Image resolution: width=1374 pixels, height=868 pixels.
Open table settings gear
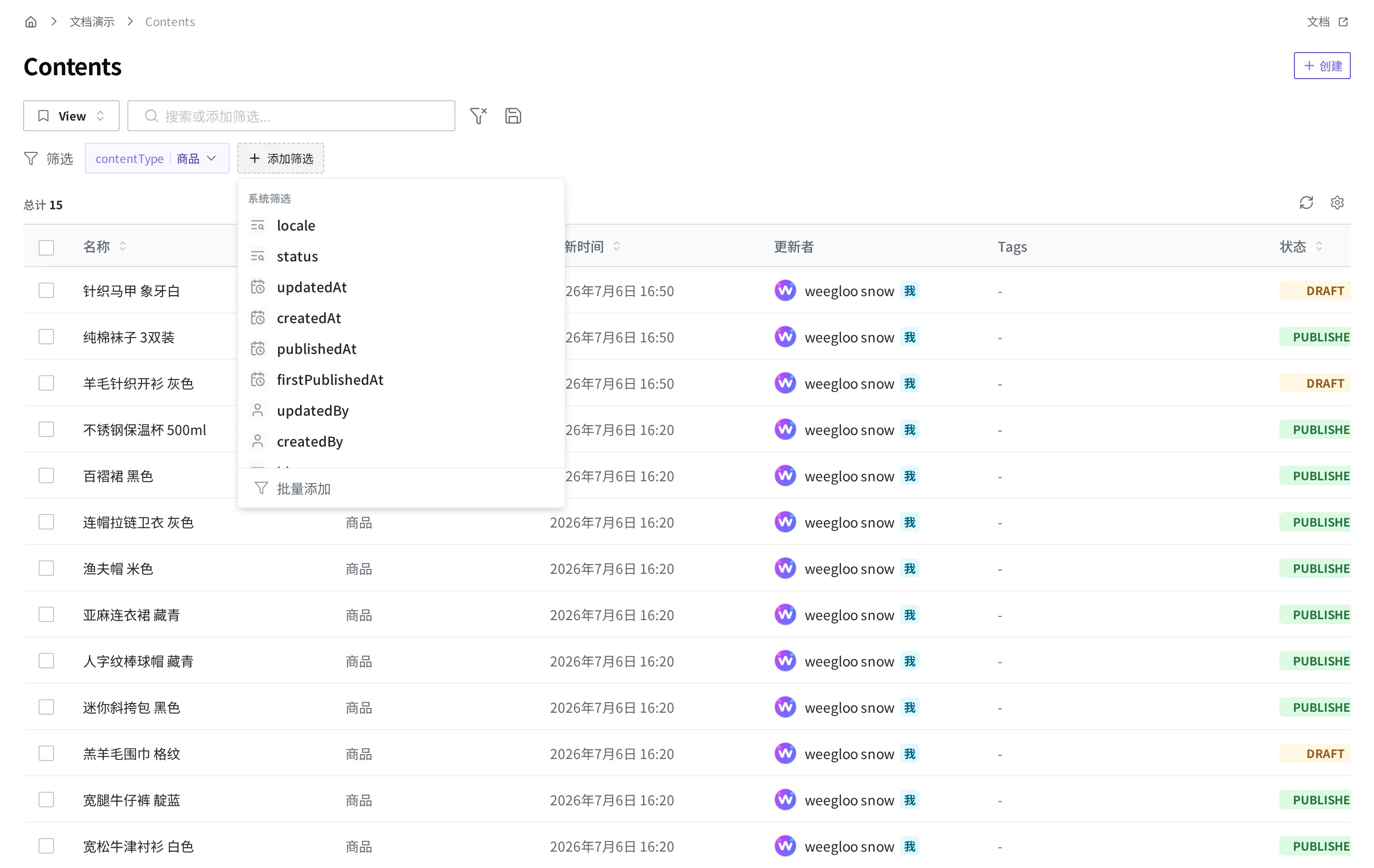click(x=1337, y=203)
